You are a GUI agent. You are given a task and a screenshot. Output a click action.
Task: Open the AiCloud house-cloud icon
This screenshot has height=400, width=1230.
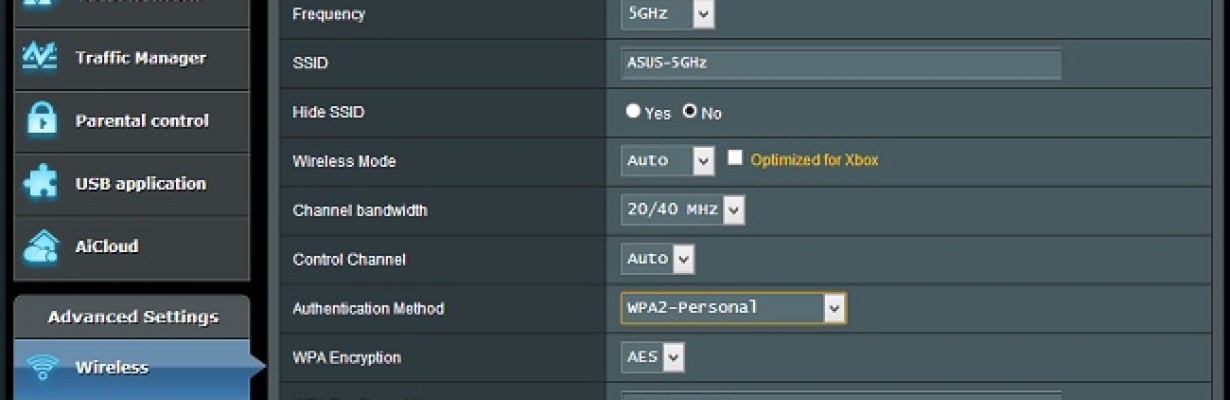(41, 246)
